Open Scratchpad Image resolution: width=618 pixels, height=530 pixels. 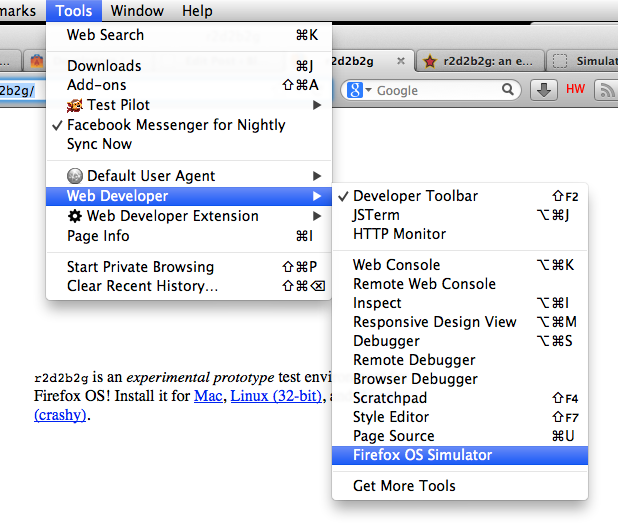pyautogui.click(x=460, y=398)
